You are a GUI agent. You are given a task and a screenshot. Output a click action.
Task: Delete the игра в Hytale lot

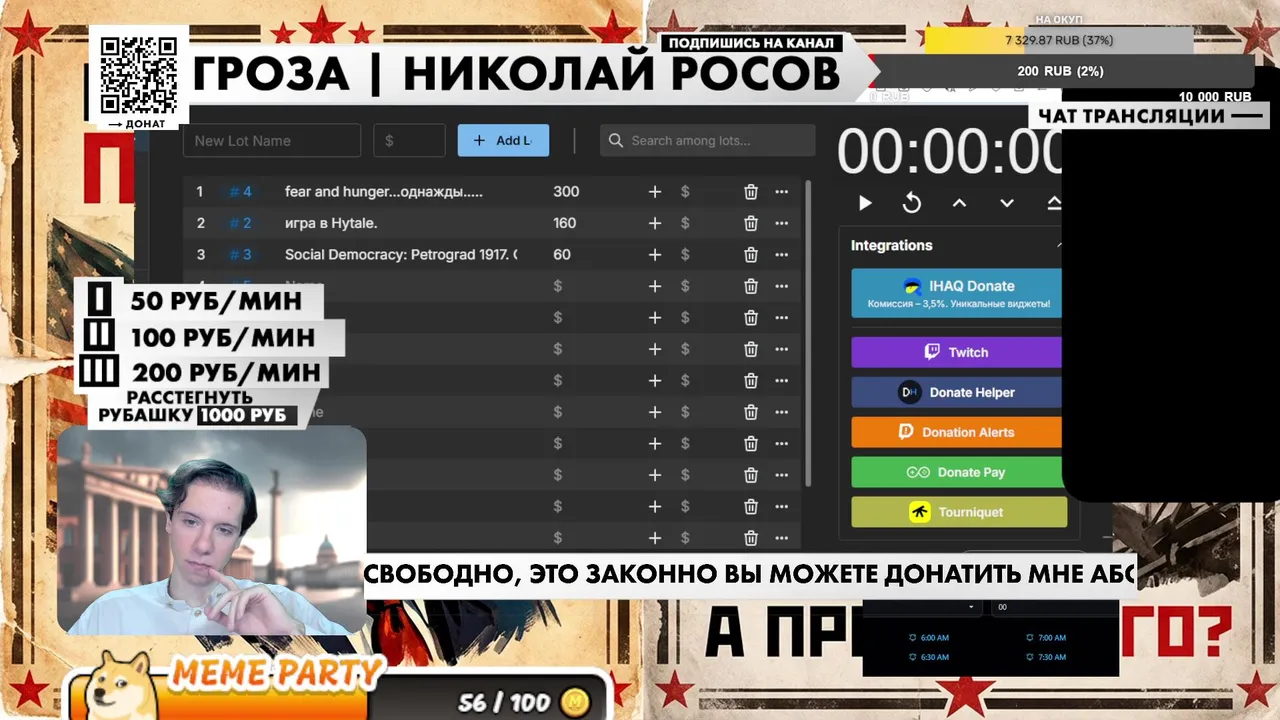click(x=751, y=223)
